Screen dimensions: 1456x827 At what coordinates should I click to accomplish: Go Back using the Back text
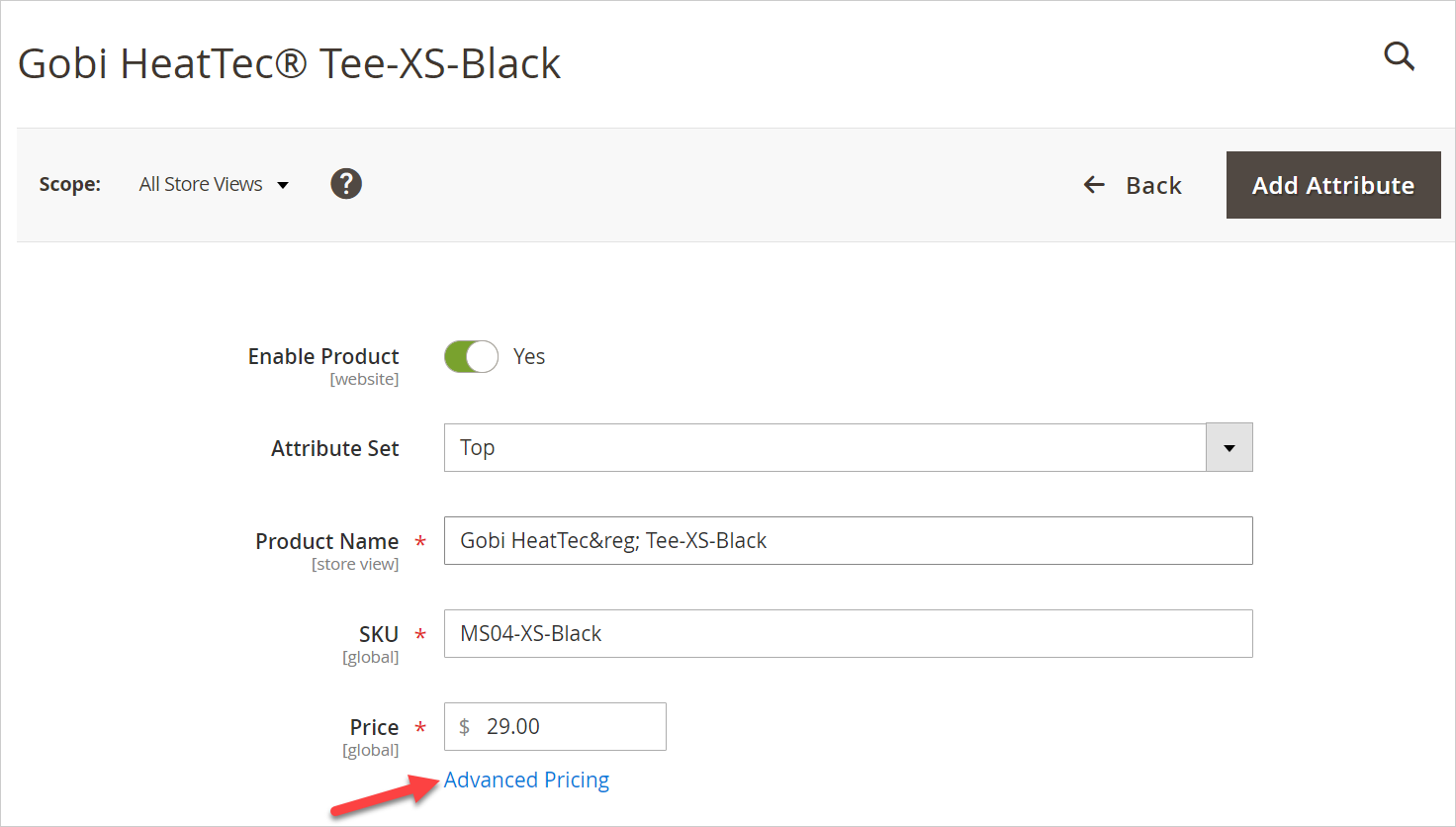pos(1153,185)
